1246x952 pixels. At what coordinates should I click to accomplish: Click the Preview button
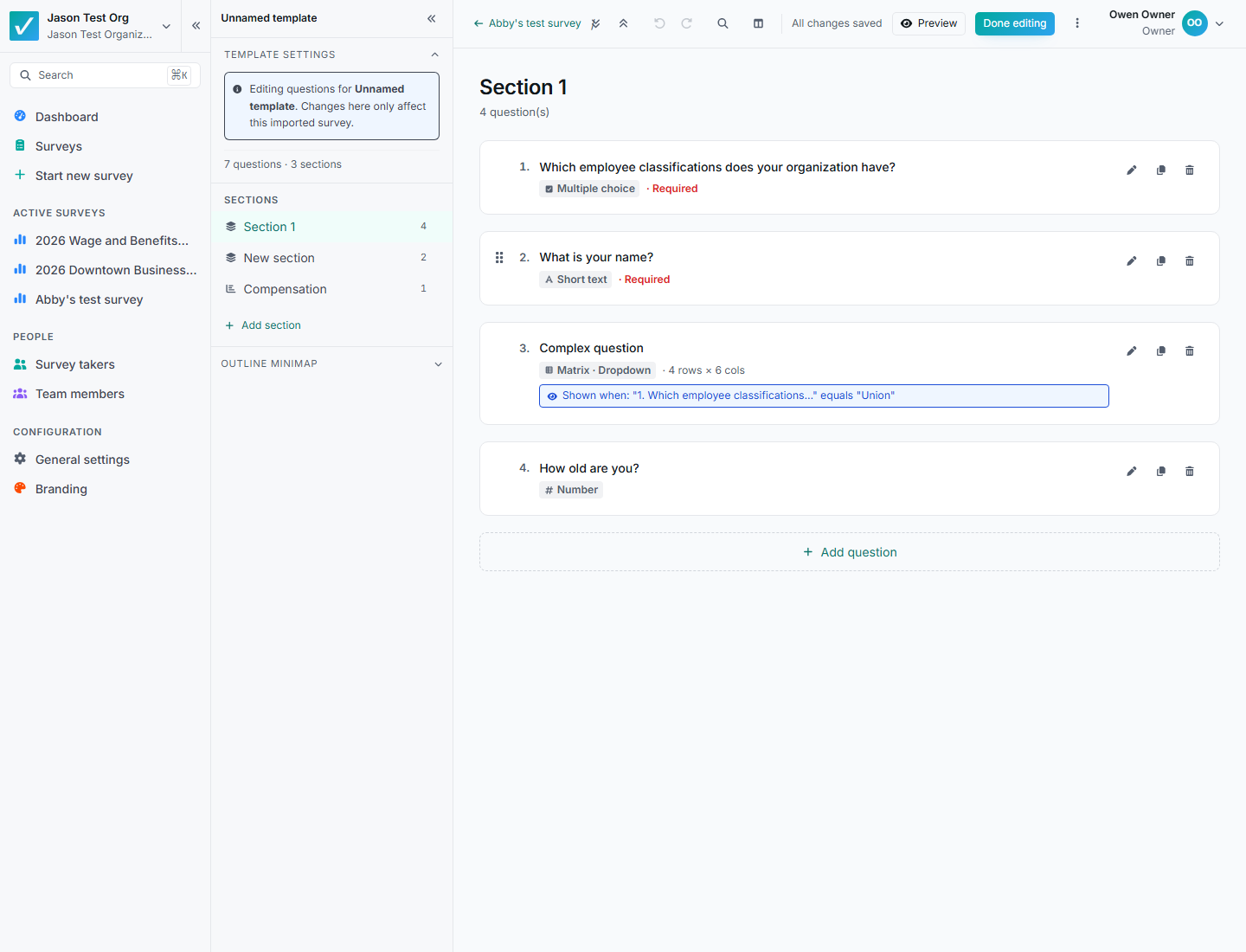pyautogui.click(x=928, y=23)
